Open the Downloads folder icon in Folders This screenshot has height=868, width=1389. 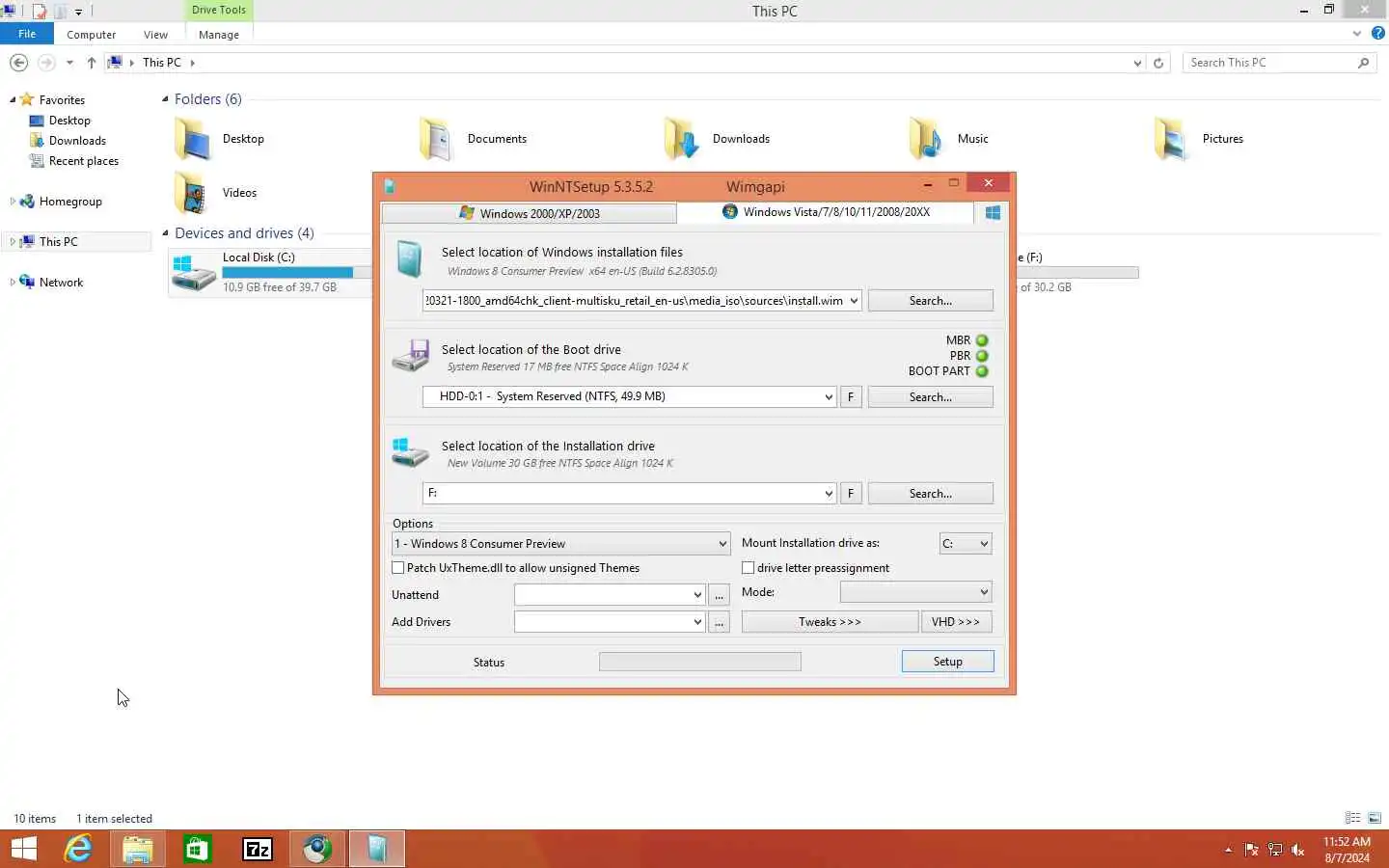coord(681,139)
